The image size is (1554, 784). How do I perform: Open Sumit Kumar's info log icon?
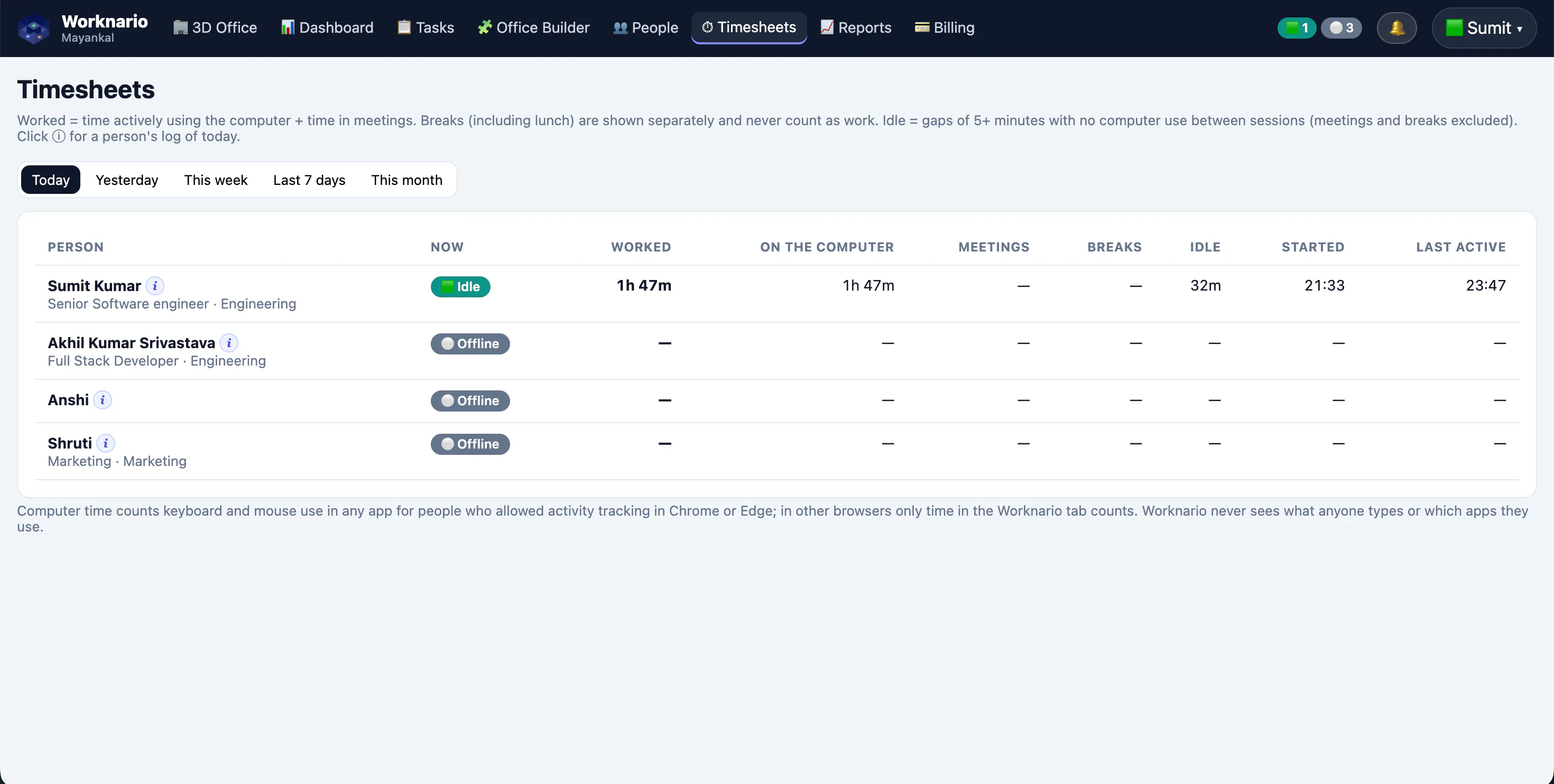pyautogui.click(x=155, y=286)
